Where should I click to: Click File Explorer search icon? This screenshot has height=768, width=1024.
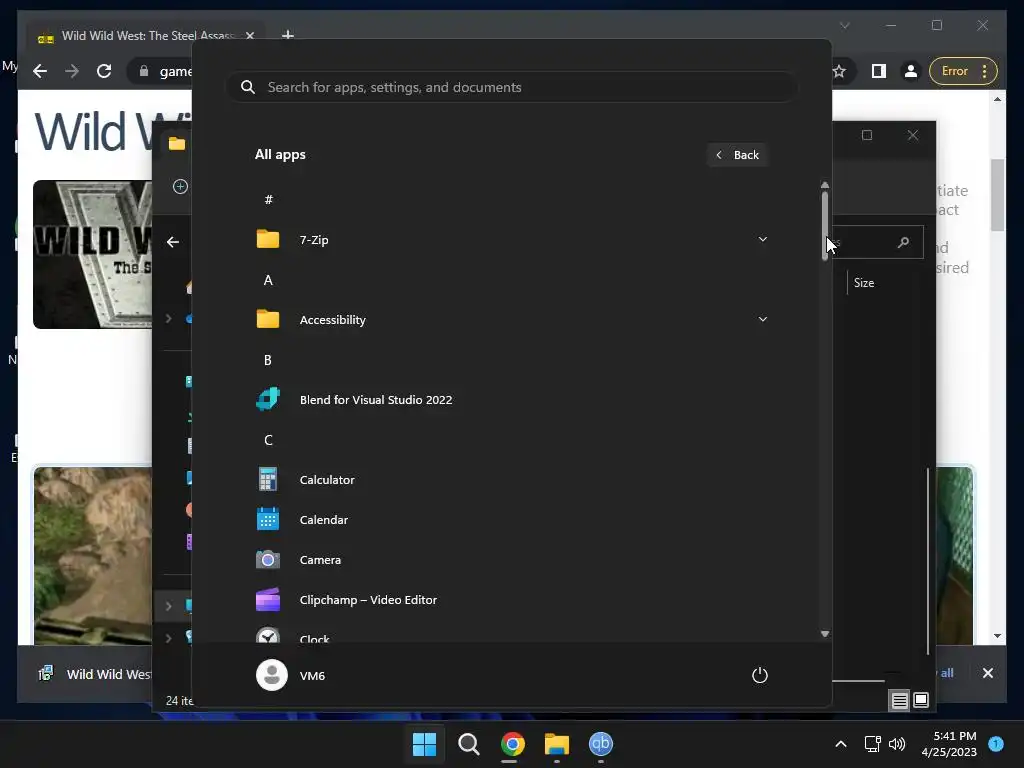[903, 242]
